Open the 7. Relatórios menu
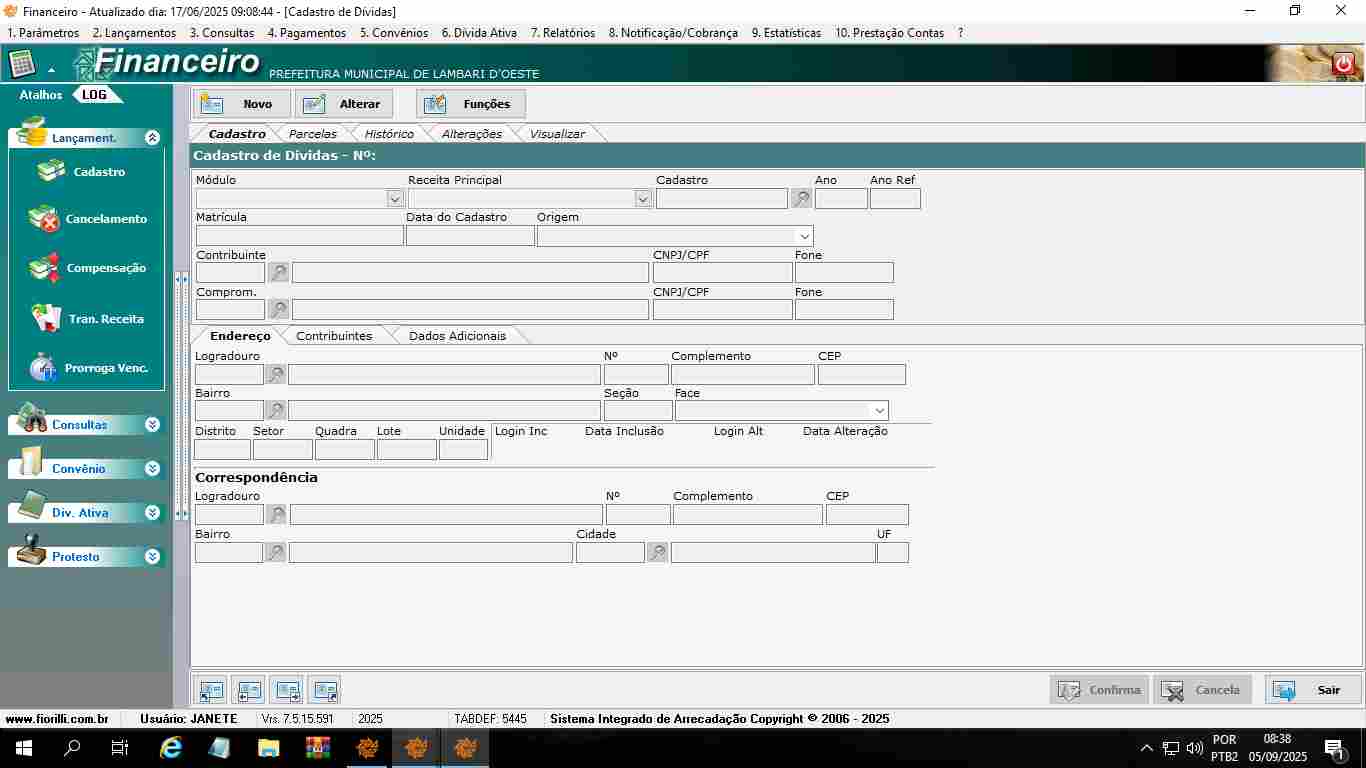Viewport: 1366px width, 768px height. pos(562,33)
